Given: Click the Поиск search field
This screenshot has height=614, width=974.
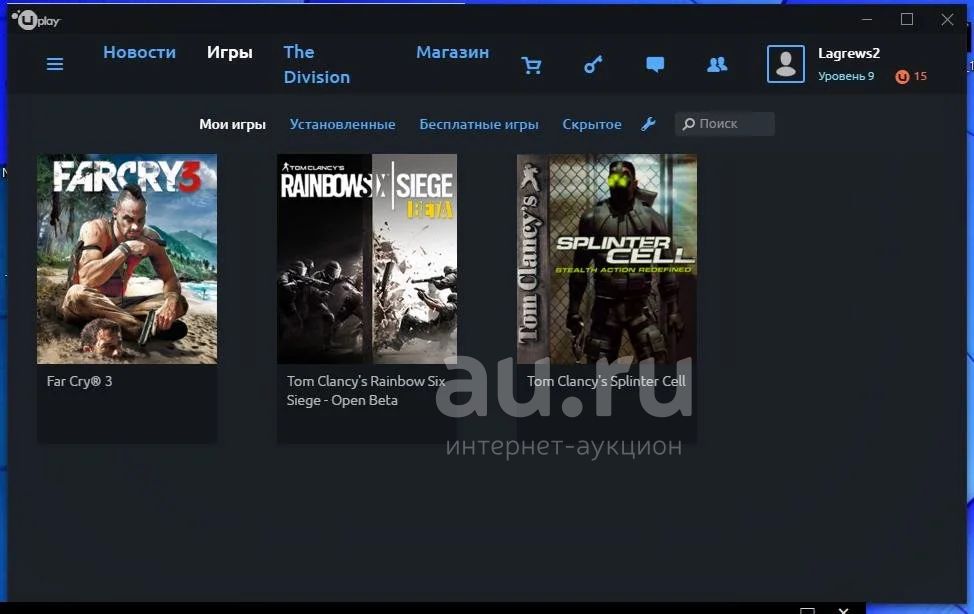Looking at the screenshot, I should click(724, 124).
